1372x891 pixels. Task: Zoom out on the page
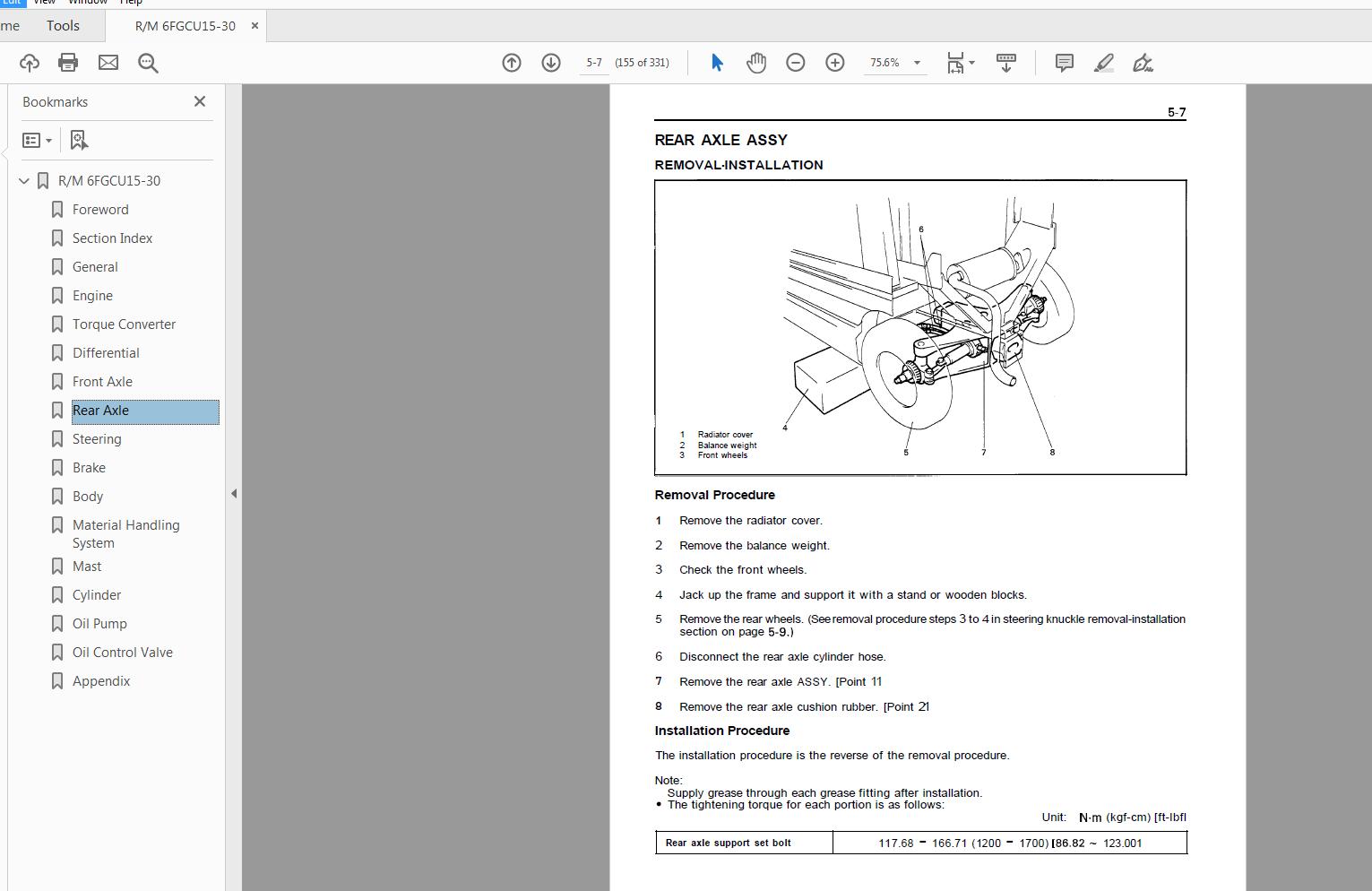click(x=795, y=63)
